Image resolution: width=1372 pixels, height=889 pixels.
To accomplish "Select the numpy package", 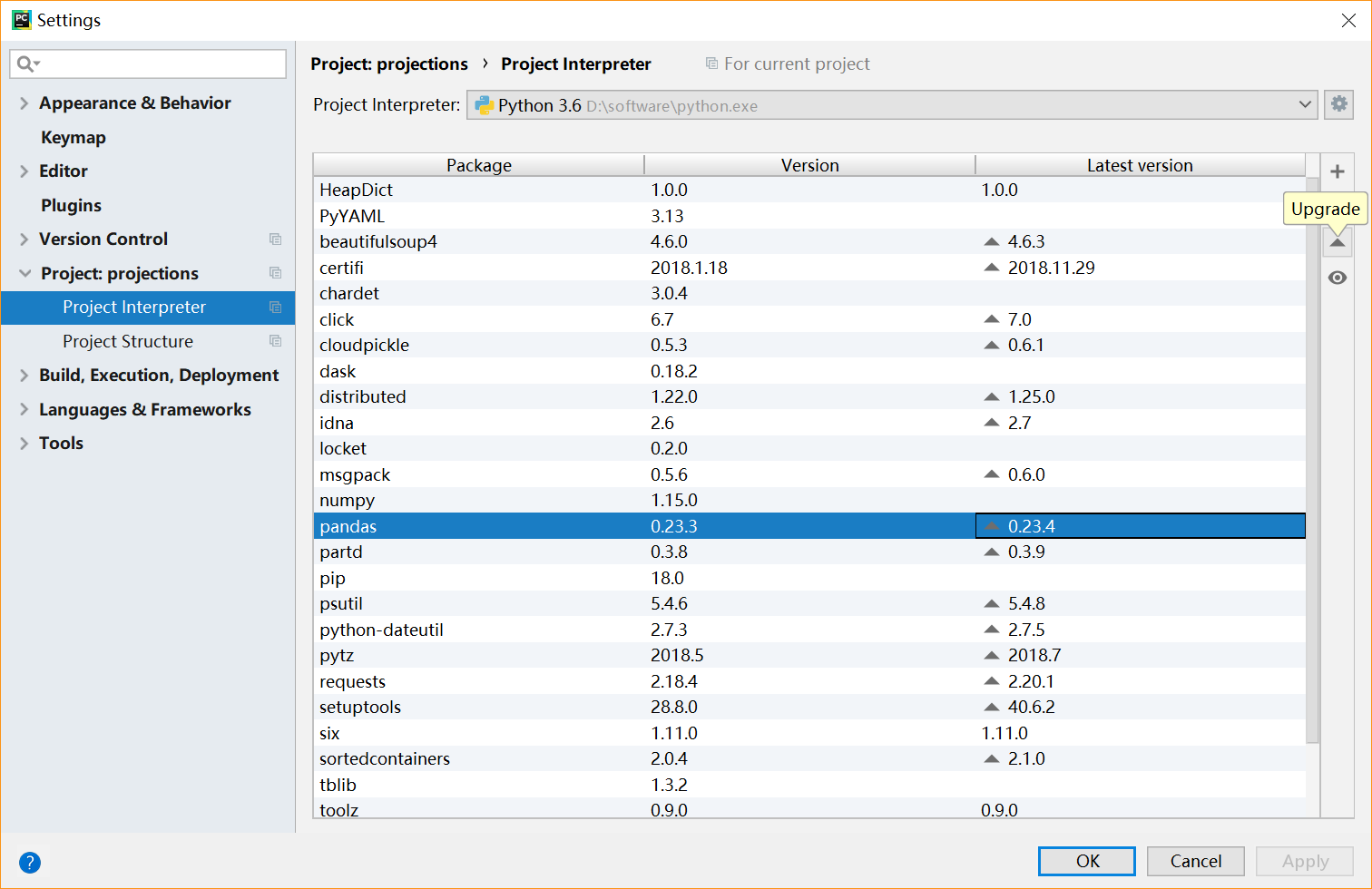I will (809, 500).
